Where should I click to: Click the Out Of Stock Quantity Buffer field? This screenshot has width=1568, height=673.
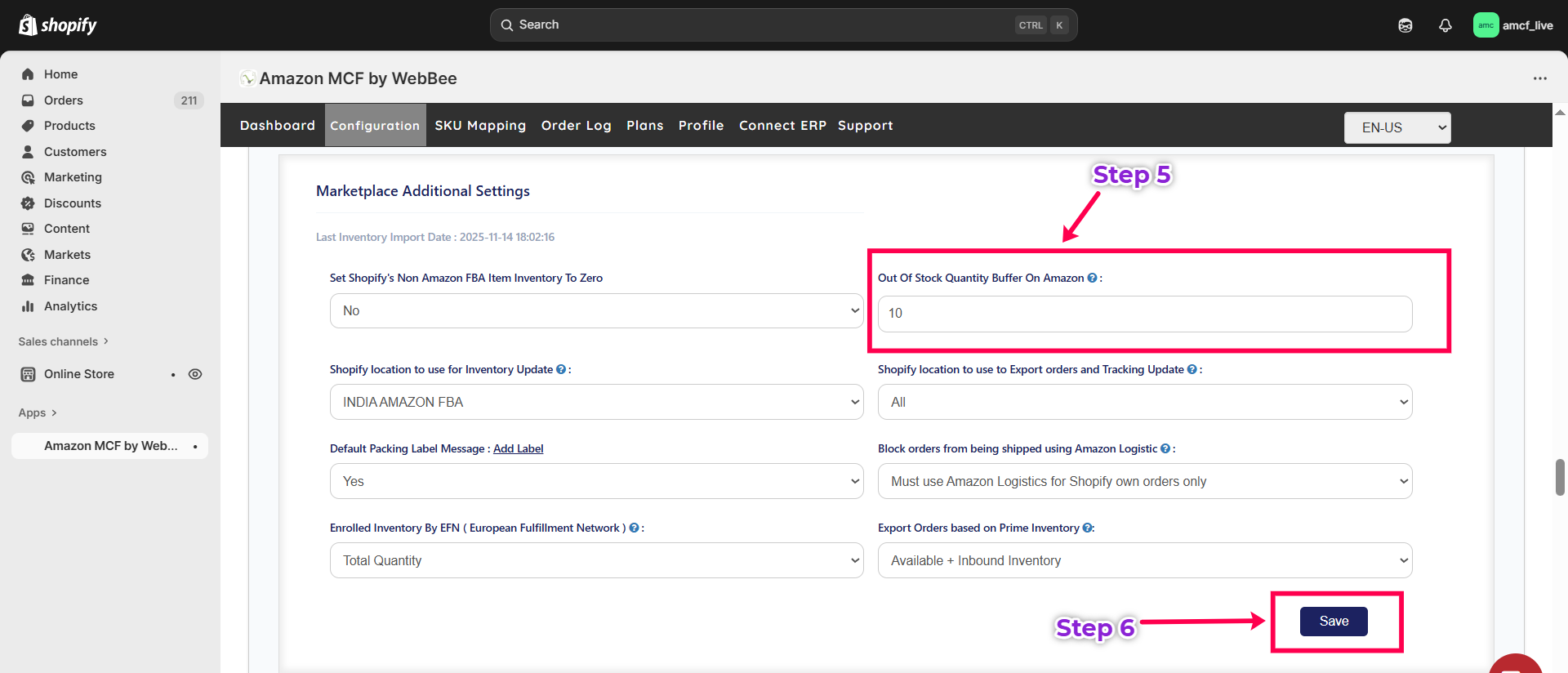click(x=1144, y=314)
